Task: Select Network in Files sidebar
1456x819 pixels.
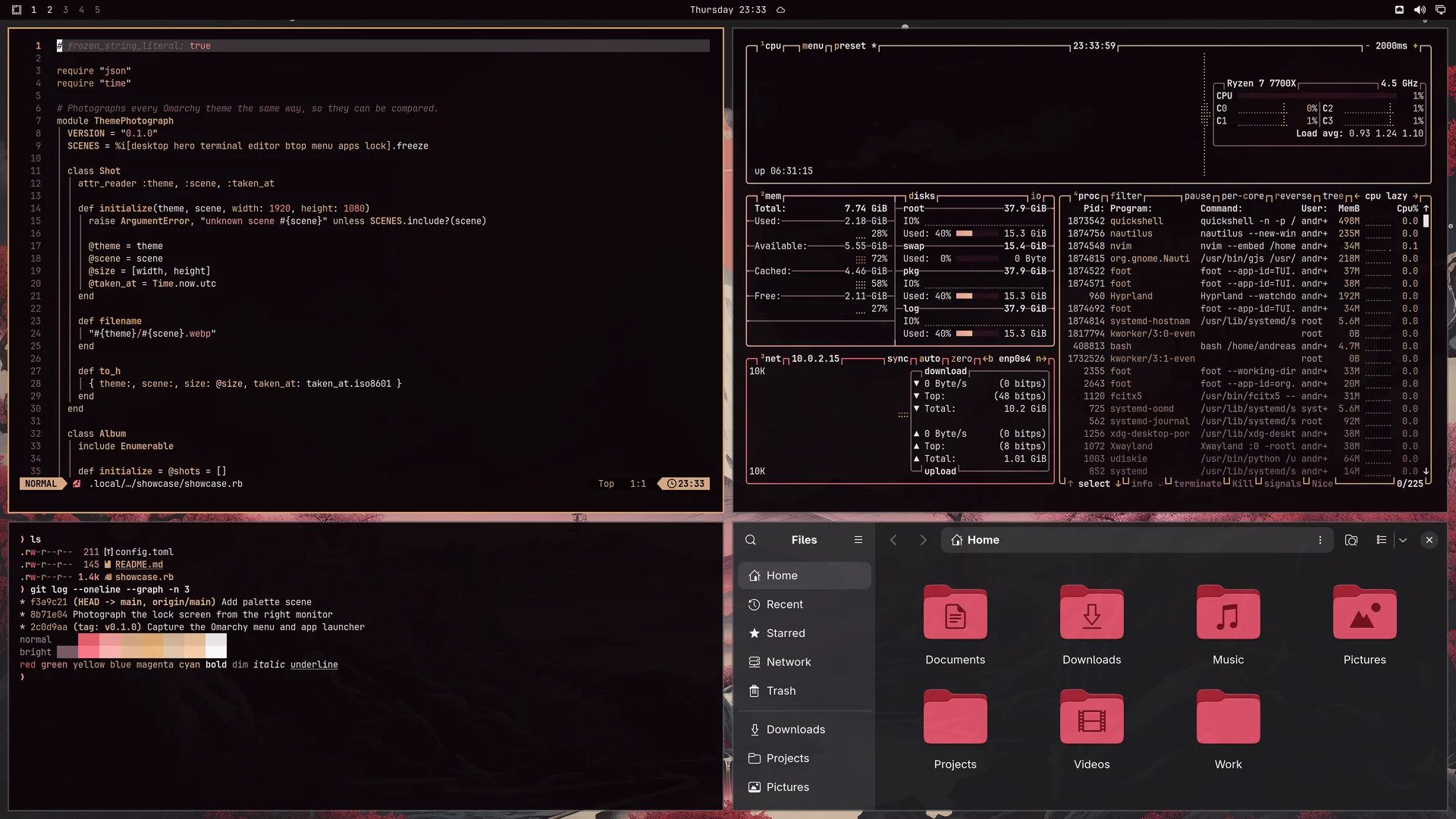Action: (805, 662)
